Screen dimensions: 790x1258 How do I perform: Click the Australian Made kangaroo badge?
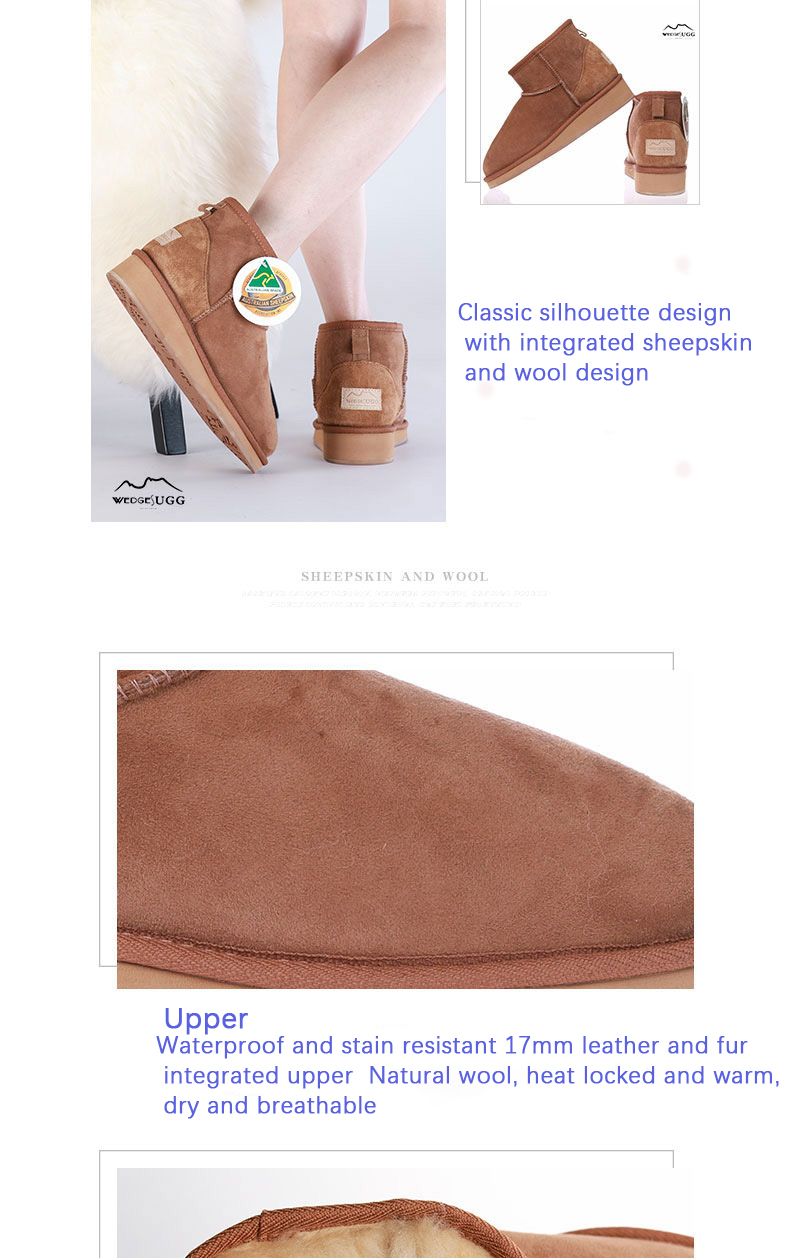[266, 290]
